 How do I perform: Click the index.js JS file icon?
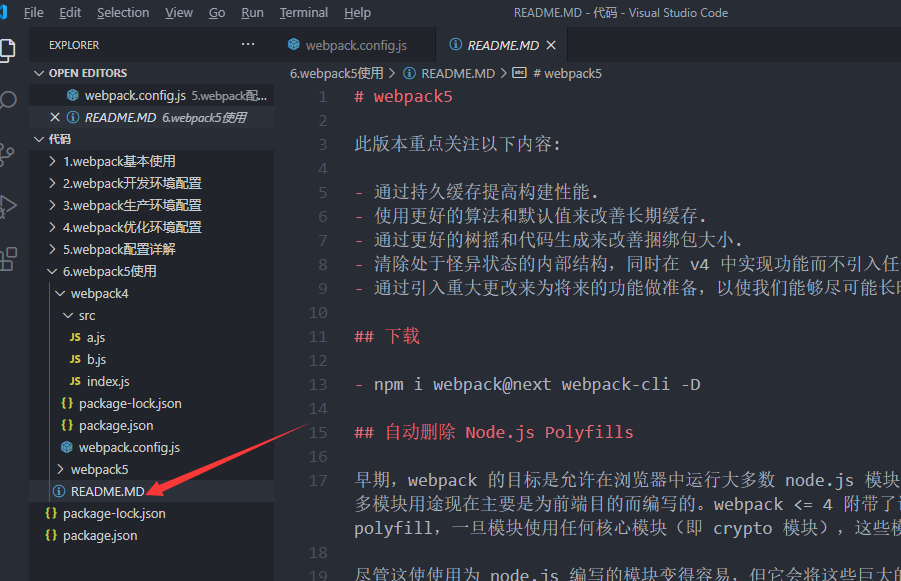(x=75, y=381)
